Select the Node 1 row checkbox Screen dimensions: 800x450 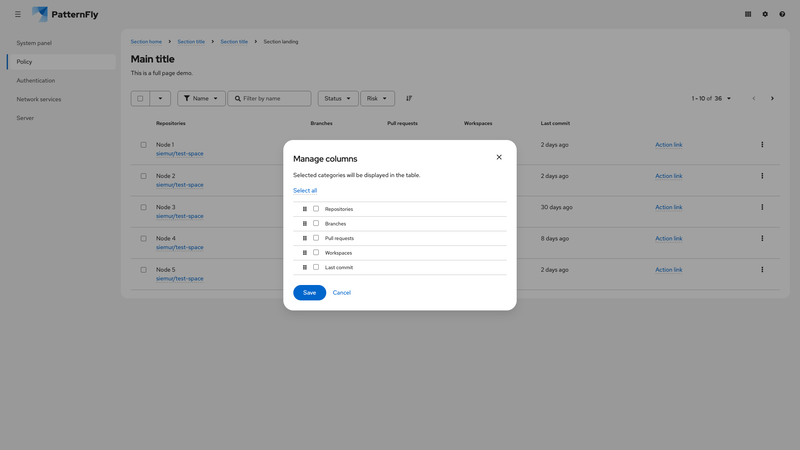(x=143, y=145)
